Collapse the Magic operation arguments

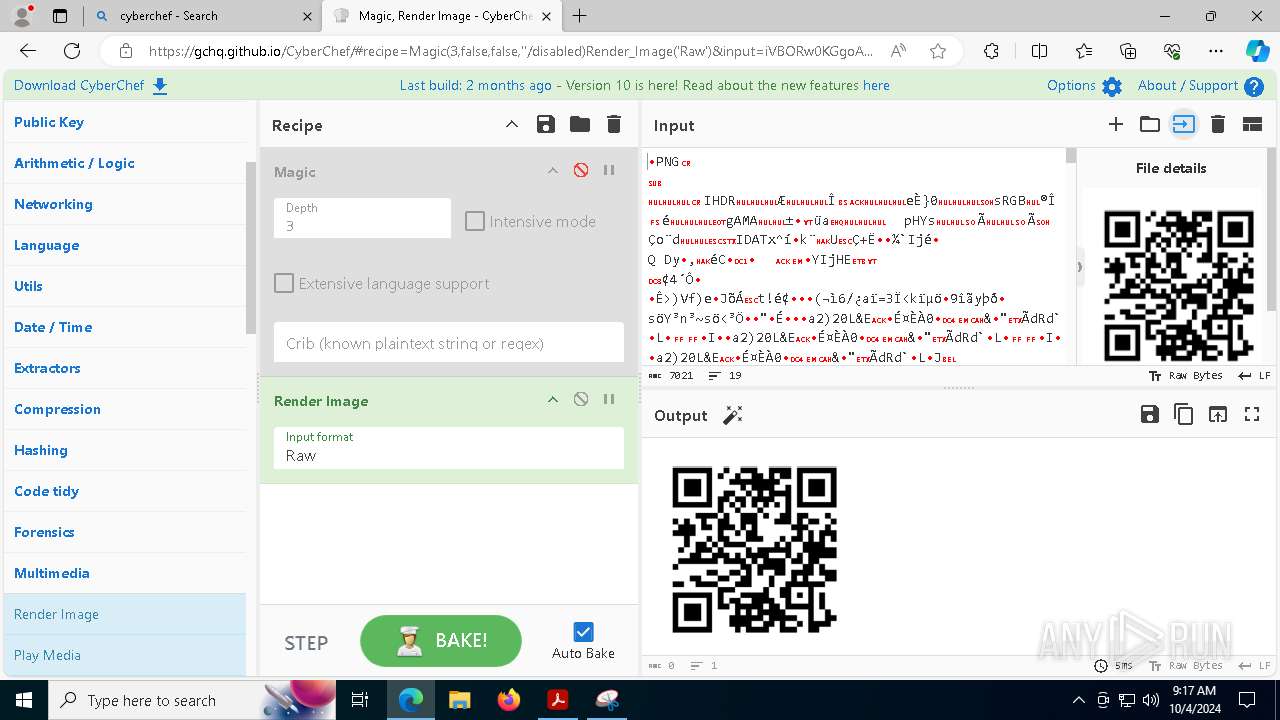coord(552,171)
